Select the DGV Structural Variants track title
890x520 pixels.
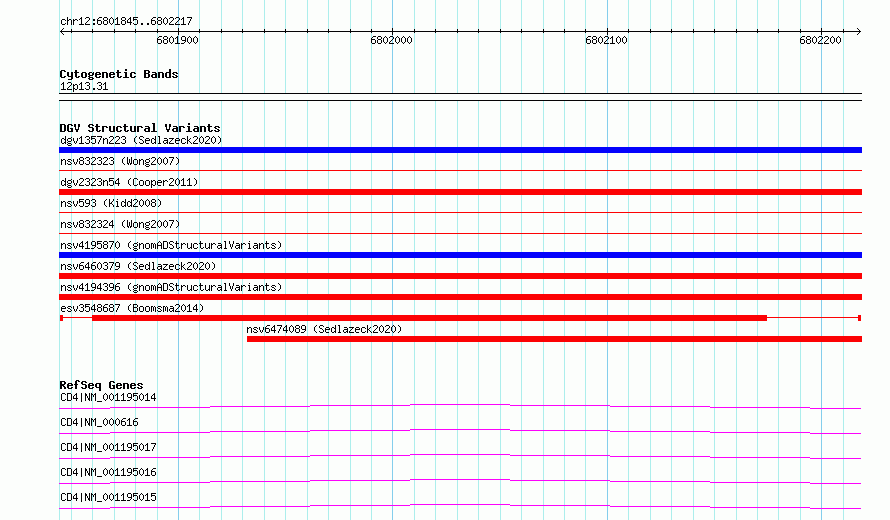(x=140, y=128)
